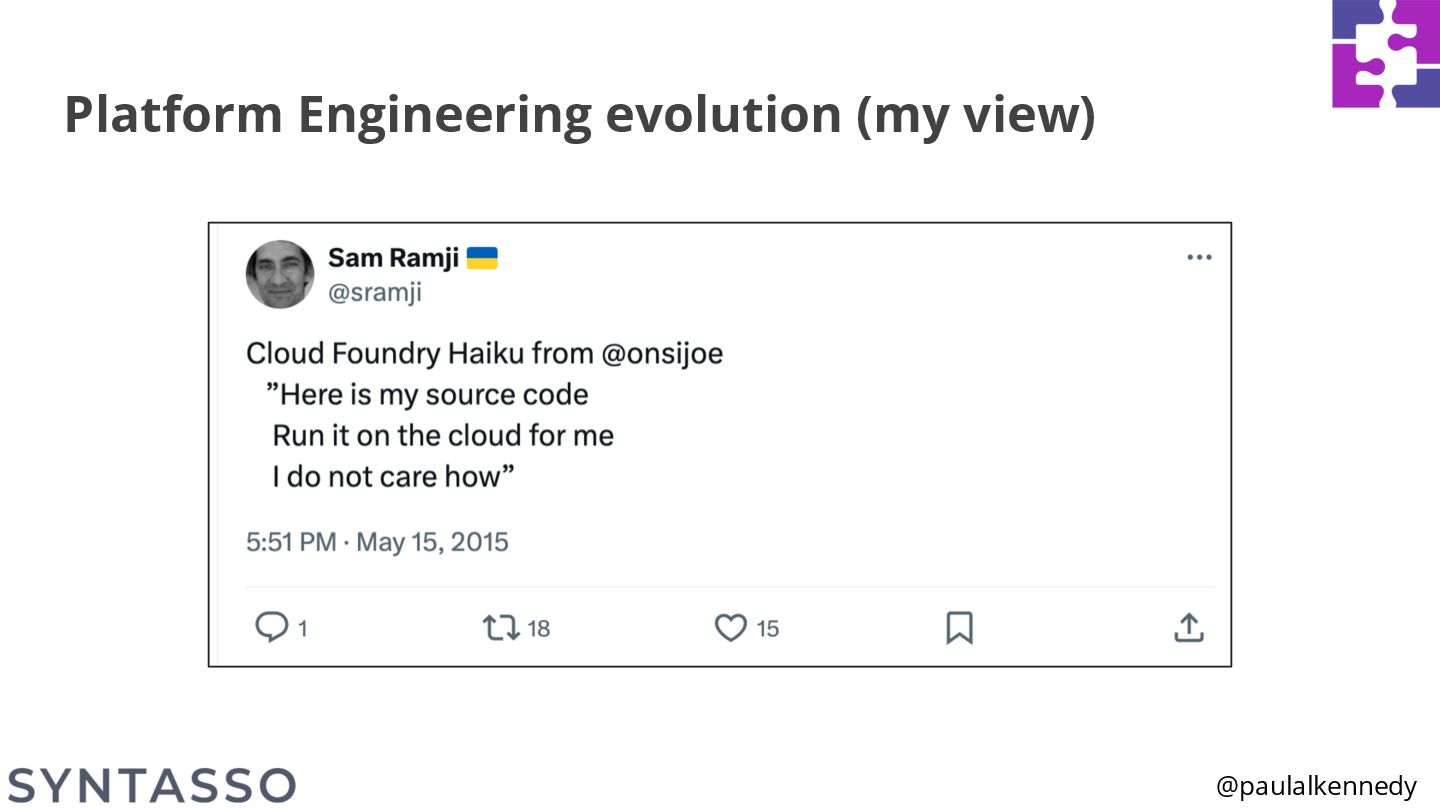
Task: Click the reply count of 1
Action: coord(302,629)
